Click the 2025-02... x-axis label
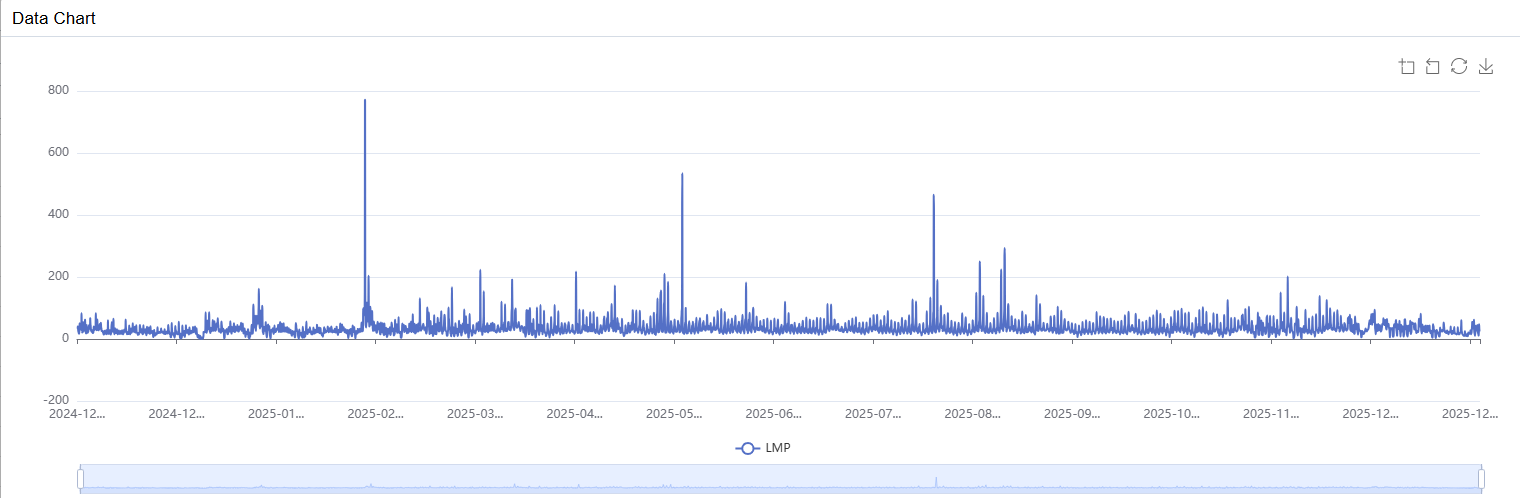 pos(376,413)
